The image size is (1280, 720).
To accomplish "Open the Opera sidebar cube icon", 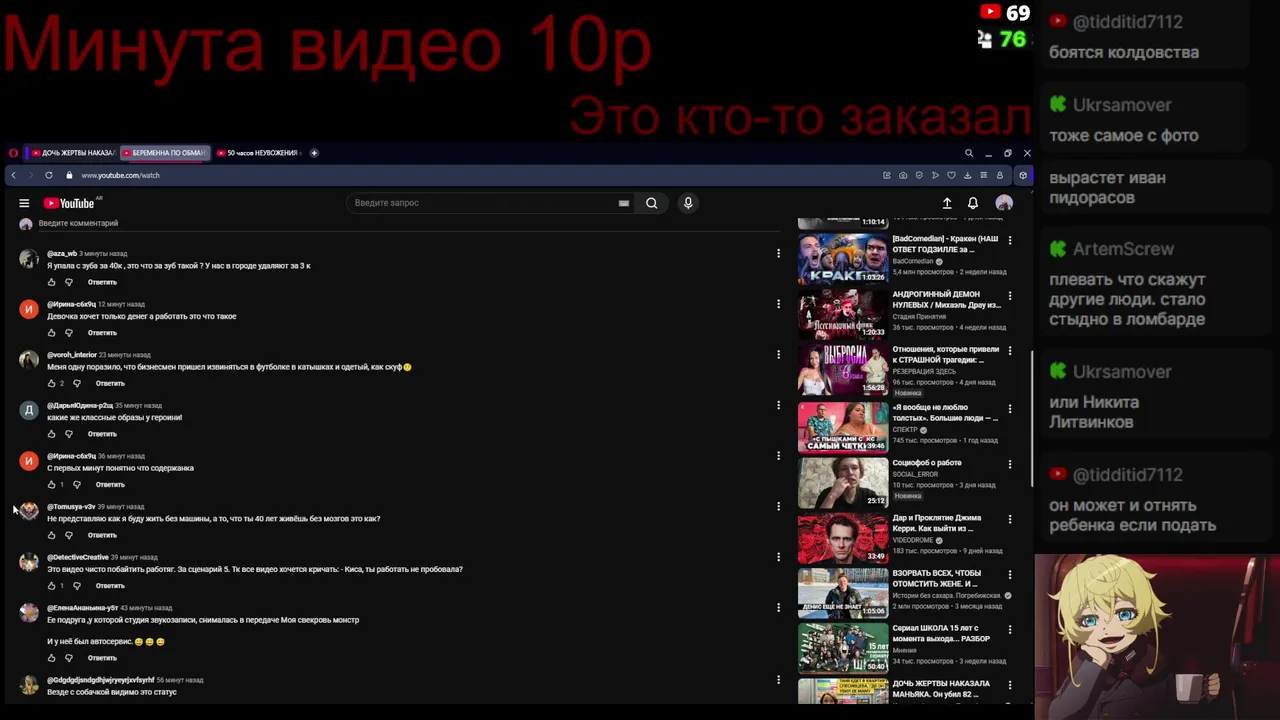I will [x=1022, y=175].
